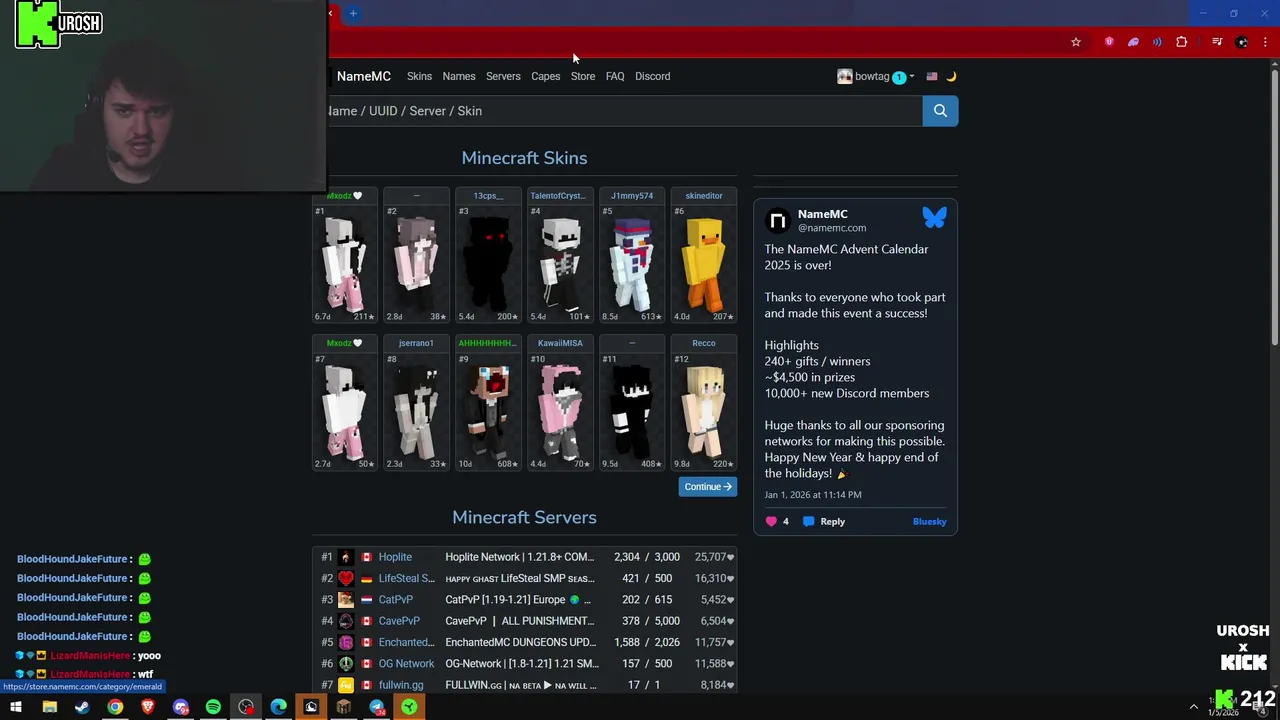This screenshot has width=1280, height=720.
Task: Open Discord from the taskbar
Action: point(181,707)
